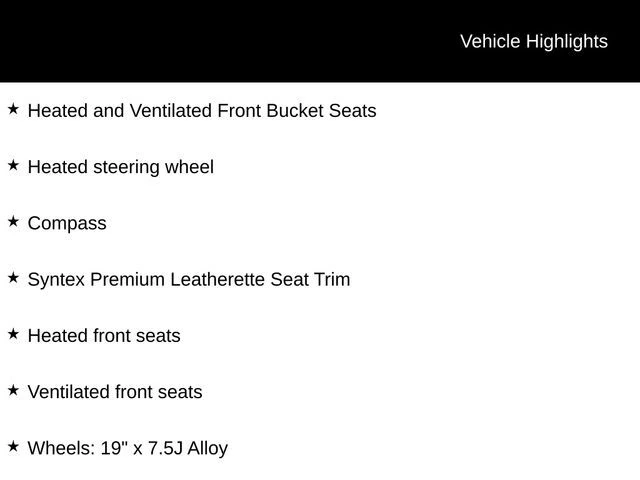Click the words Bucket Seats in the first highlight
The image size is (640, 480).
pos(321,111)
